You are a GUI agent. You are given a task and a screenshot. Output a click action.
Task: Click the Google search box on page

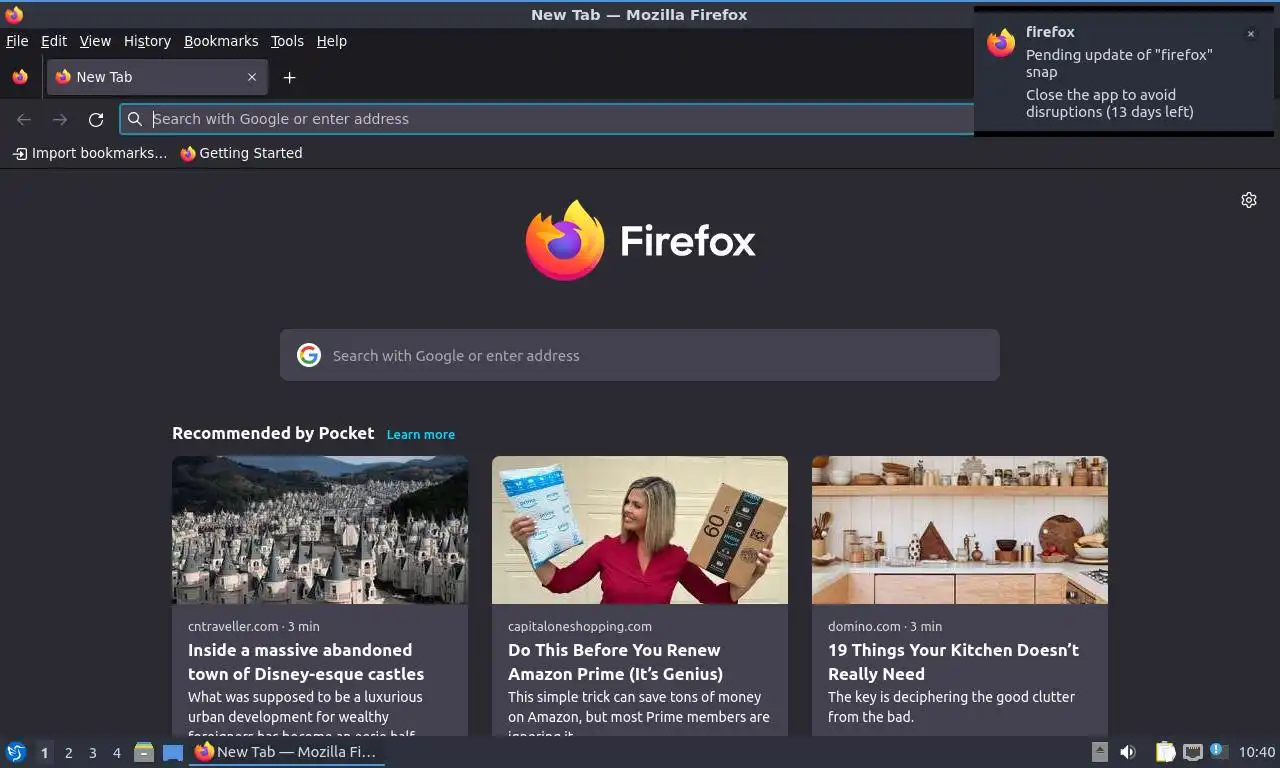coord(640,355)
